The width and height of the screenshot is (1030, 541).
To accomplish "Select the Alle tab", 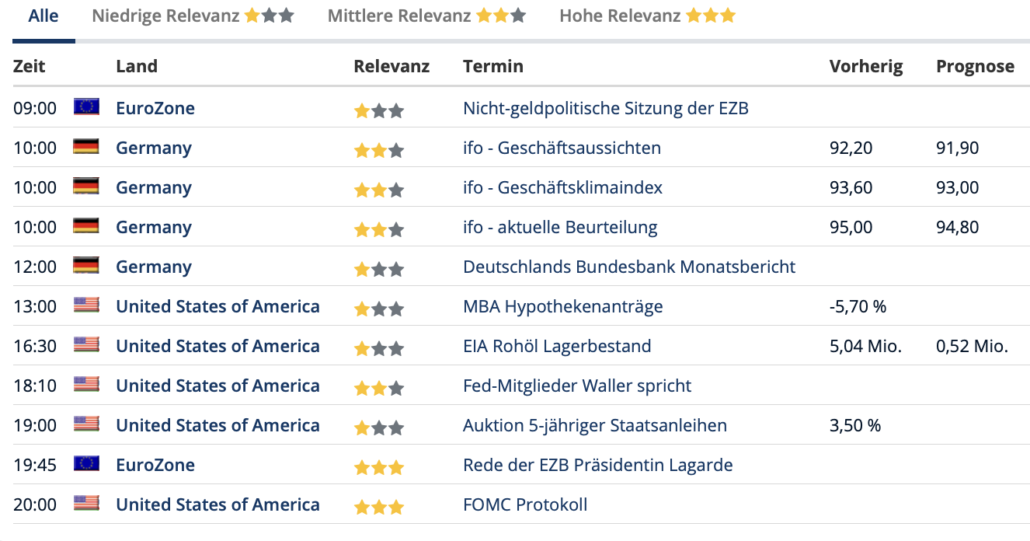I will 43,16.
